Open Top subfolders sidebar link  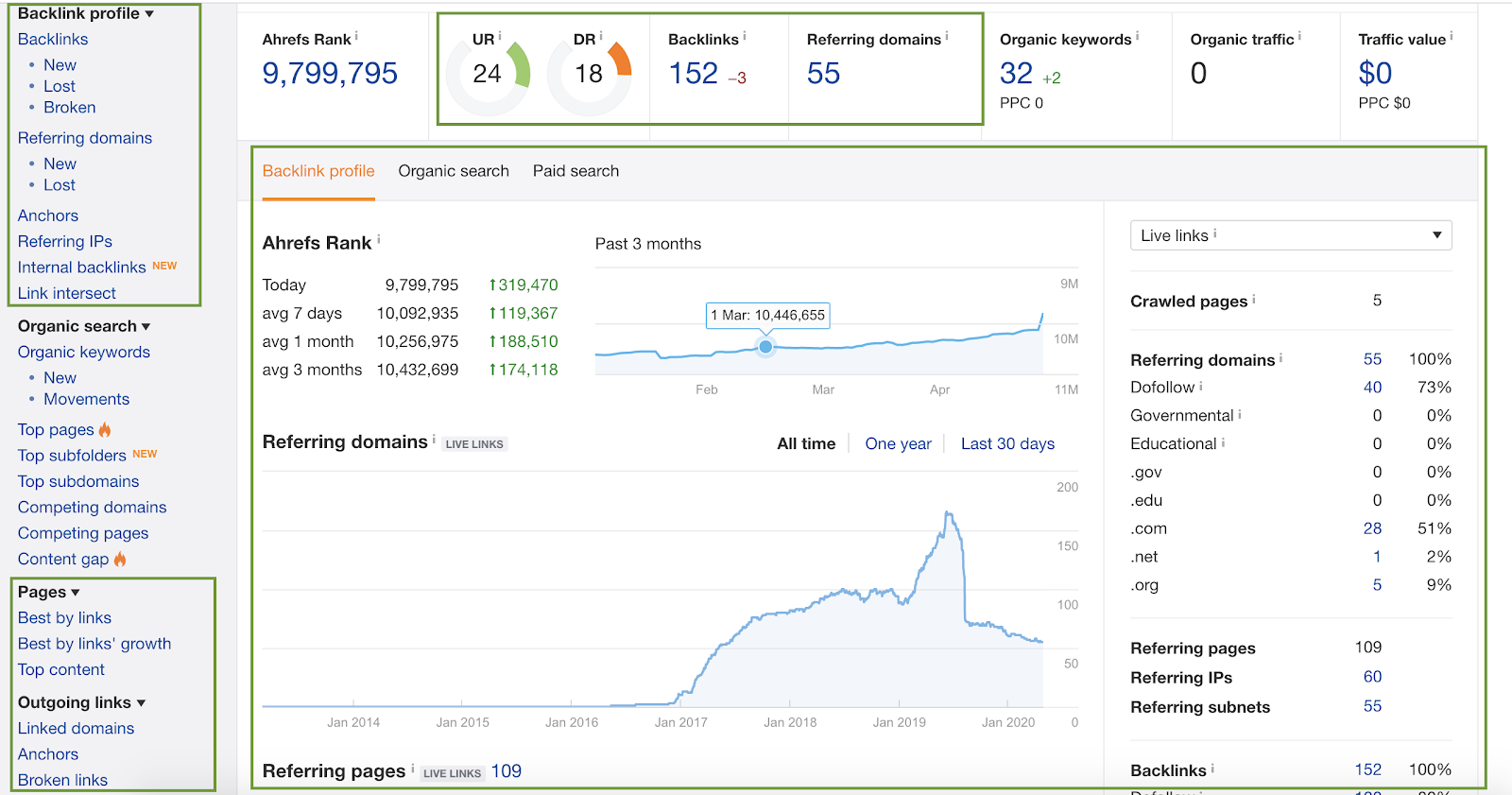72,456
